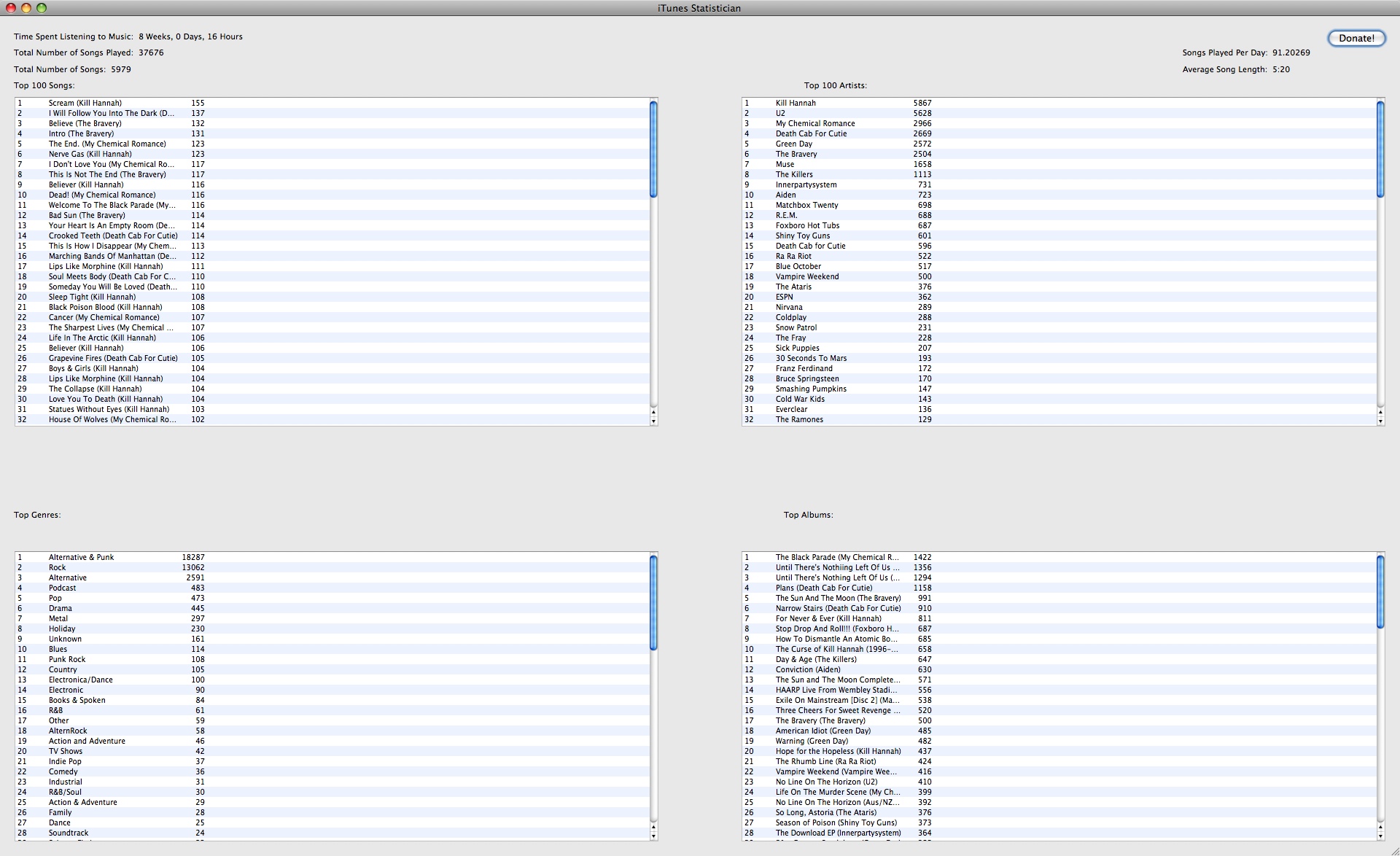Click the yellow minimize window button
This screenshot has width=1400, height=856.
pos(26,8)
